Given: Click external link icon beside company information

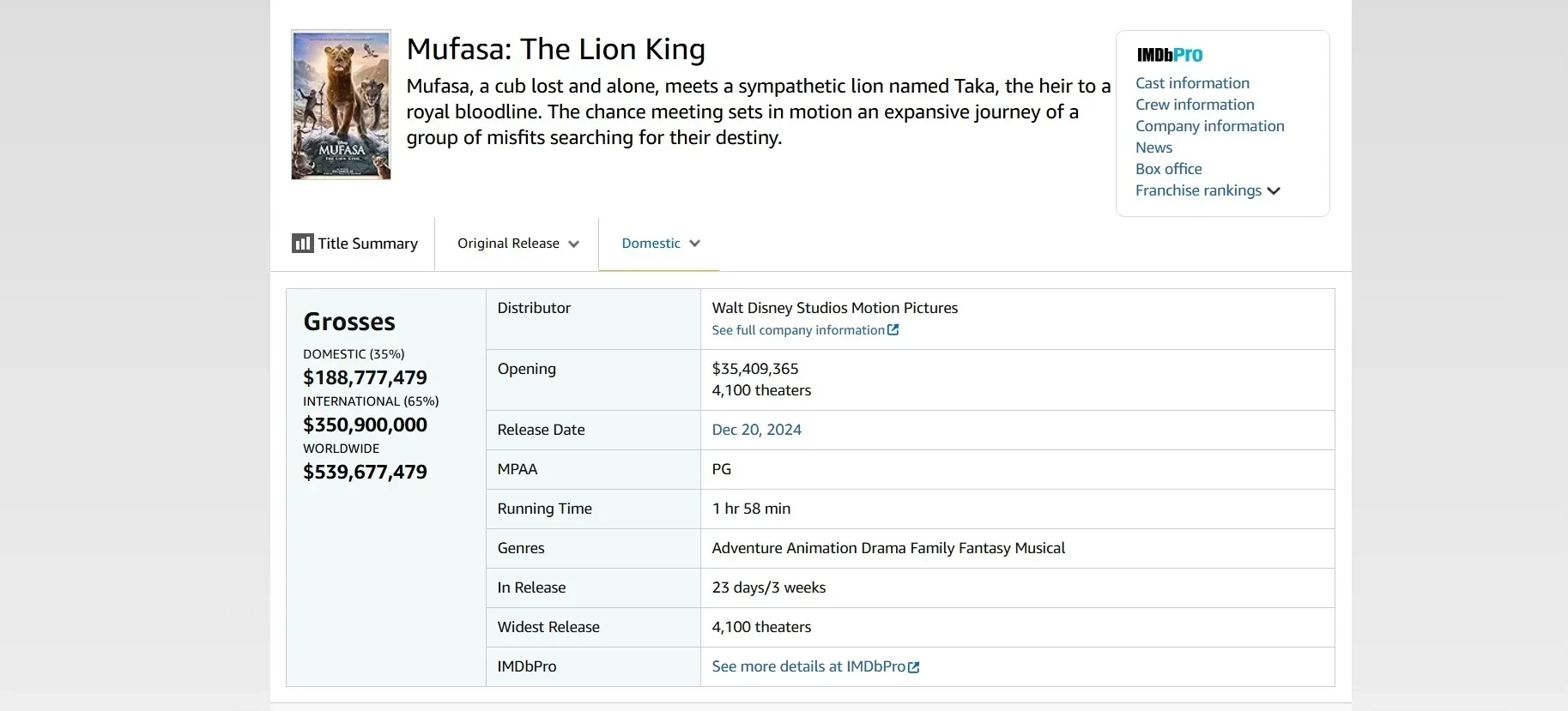Looking at the screenshot, I should pos(893,330).
